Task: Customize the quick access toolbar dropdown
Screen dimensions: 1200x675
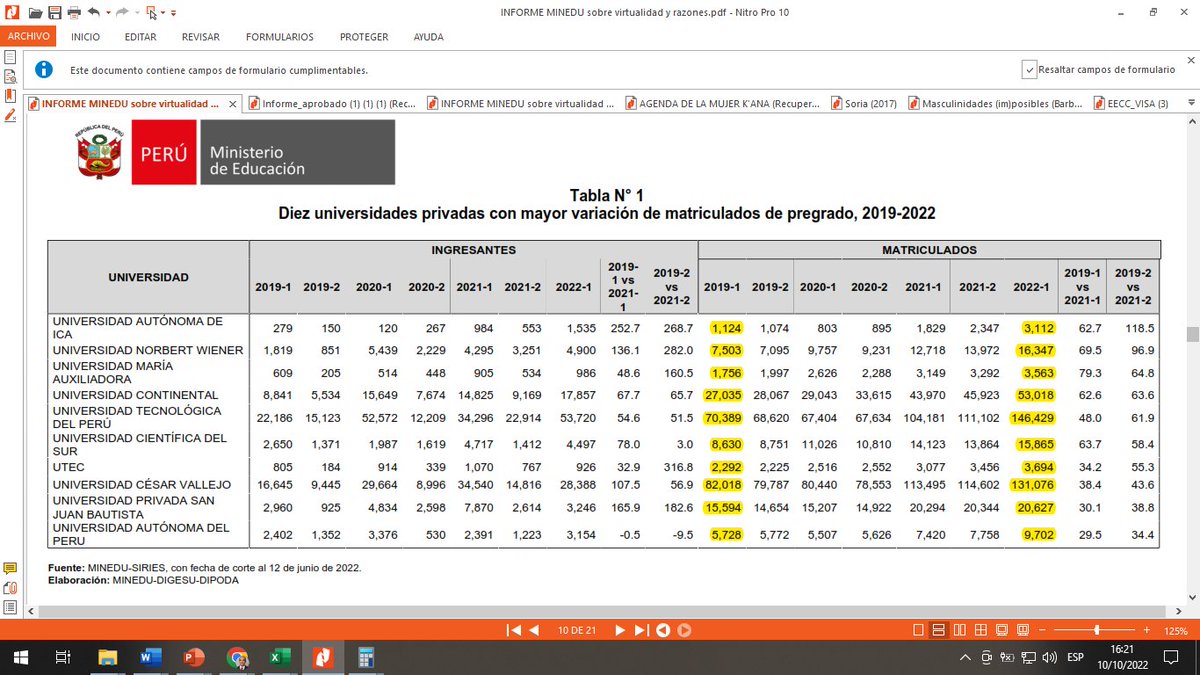Action: coord(174,13)
